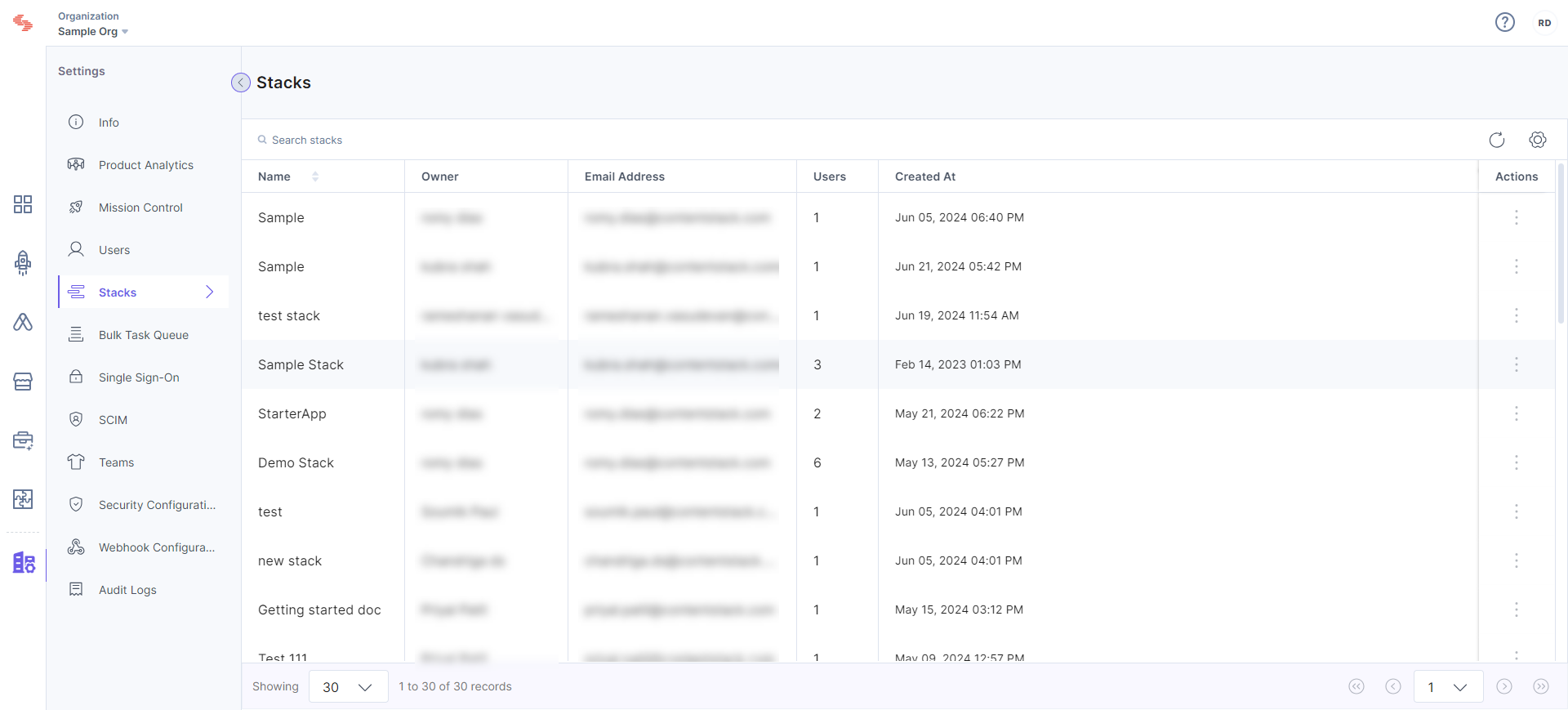The height and width of the screenshot is (710, 1568).
Task: Open Bulk Task Queue
Action: (x=144, y=334)
